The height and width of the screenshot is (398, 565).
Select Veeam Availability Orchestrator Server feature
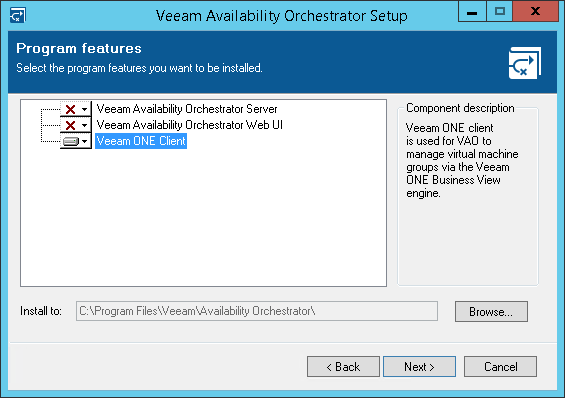(x=187, y=109)
